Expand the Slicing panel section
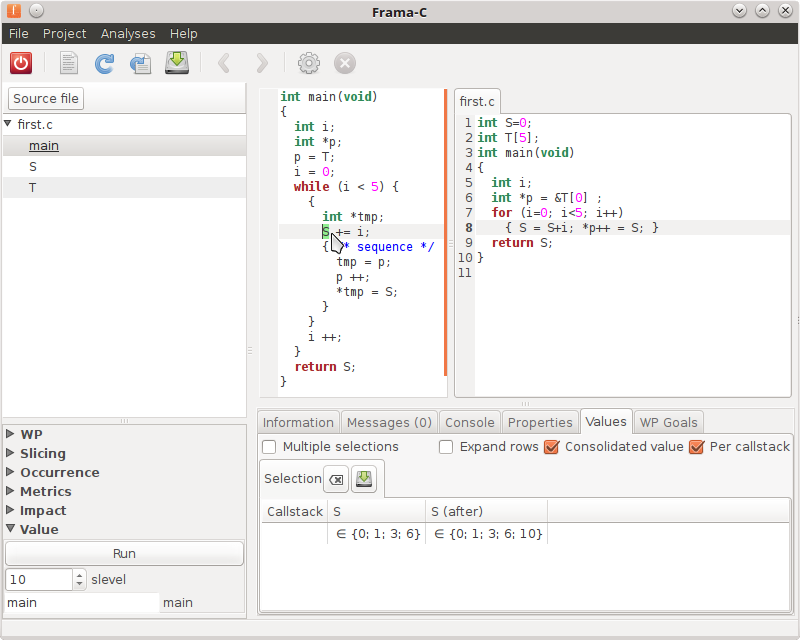800x640 pixels. click(x=10, y=453)
